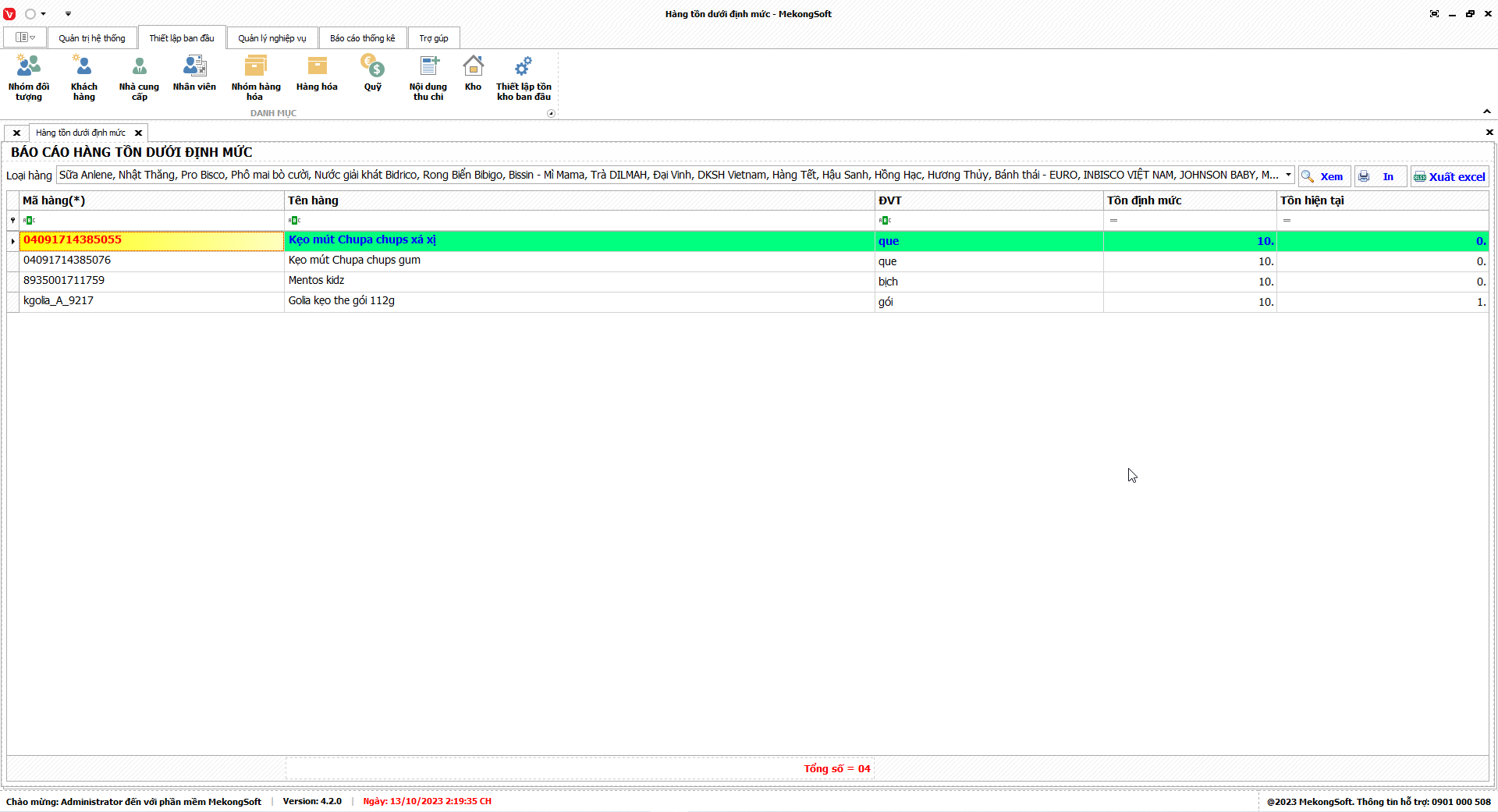Close all documents with left X button
Image resolution: width=1498 pixels, height=812 pixels.
tap(16, 133)
